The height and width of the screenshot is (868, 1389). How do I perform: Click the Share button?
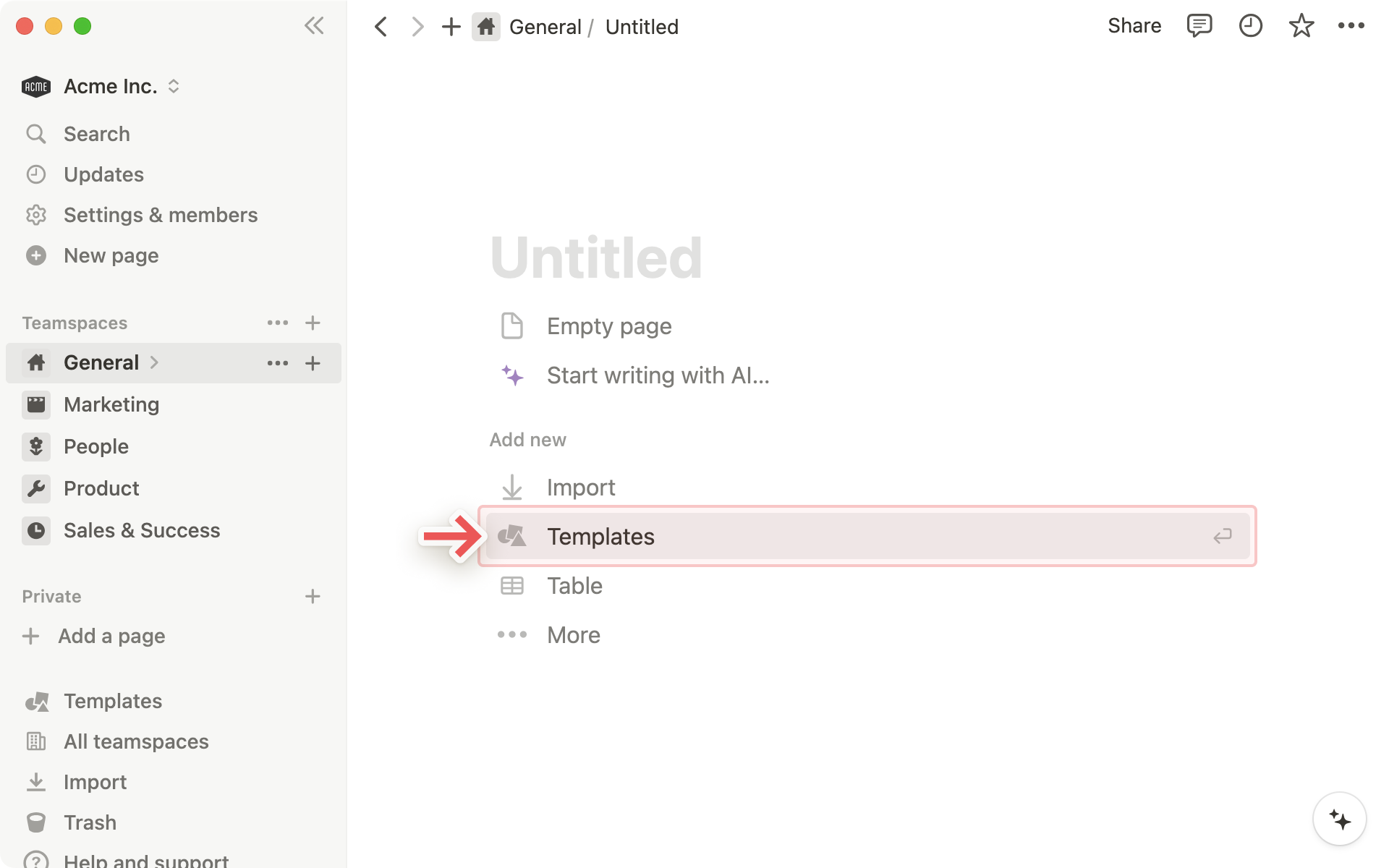tap(1134, 26)
